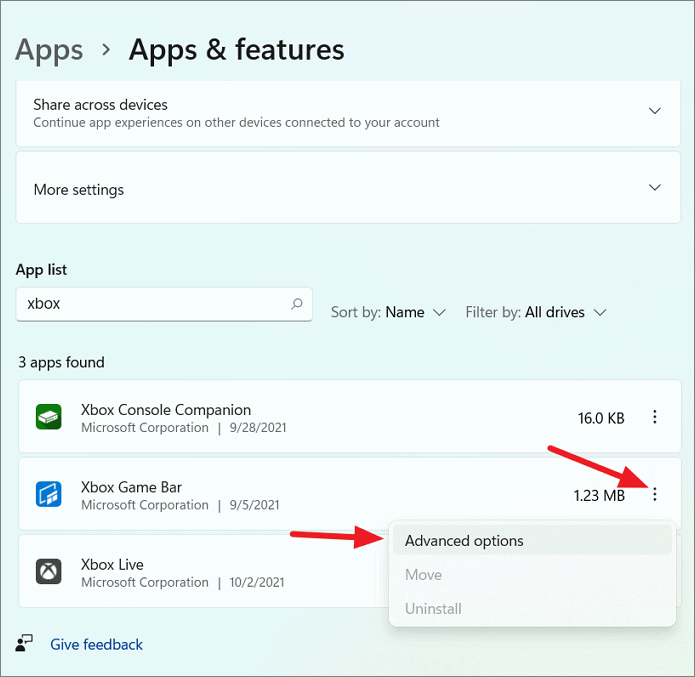
Task: Click the search magnifier icon
Action: [297, 304]
